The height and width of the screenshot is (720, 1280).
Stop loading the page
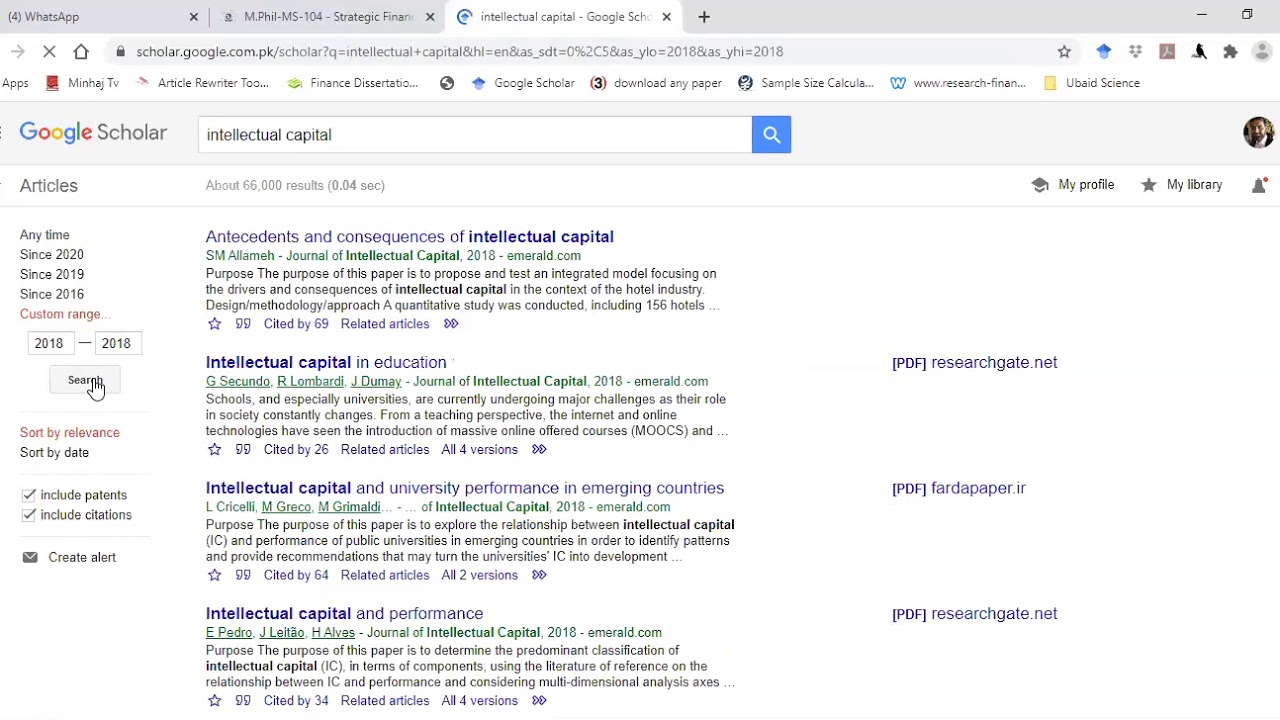49,51
